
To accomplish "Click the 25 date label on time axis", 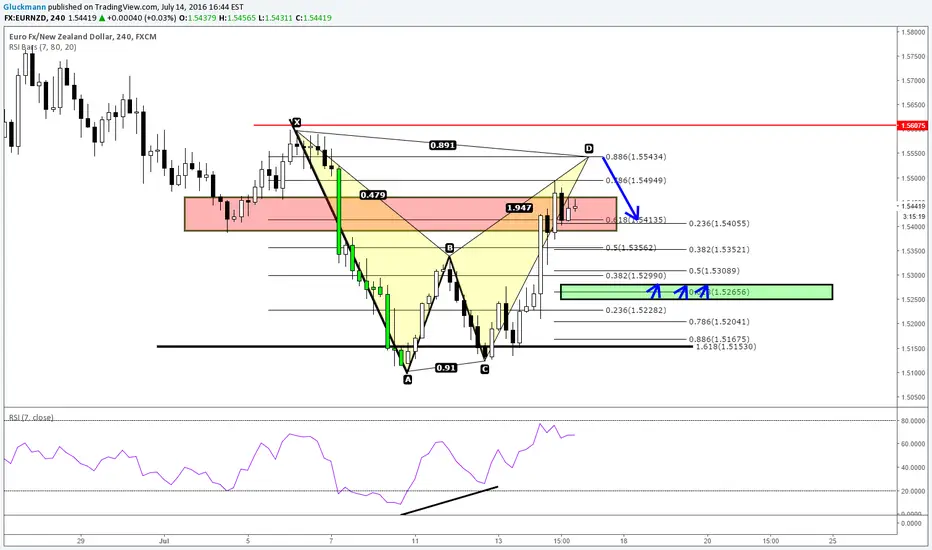I will (x=833, y=541).
